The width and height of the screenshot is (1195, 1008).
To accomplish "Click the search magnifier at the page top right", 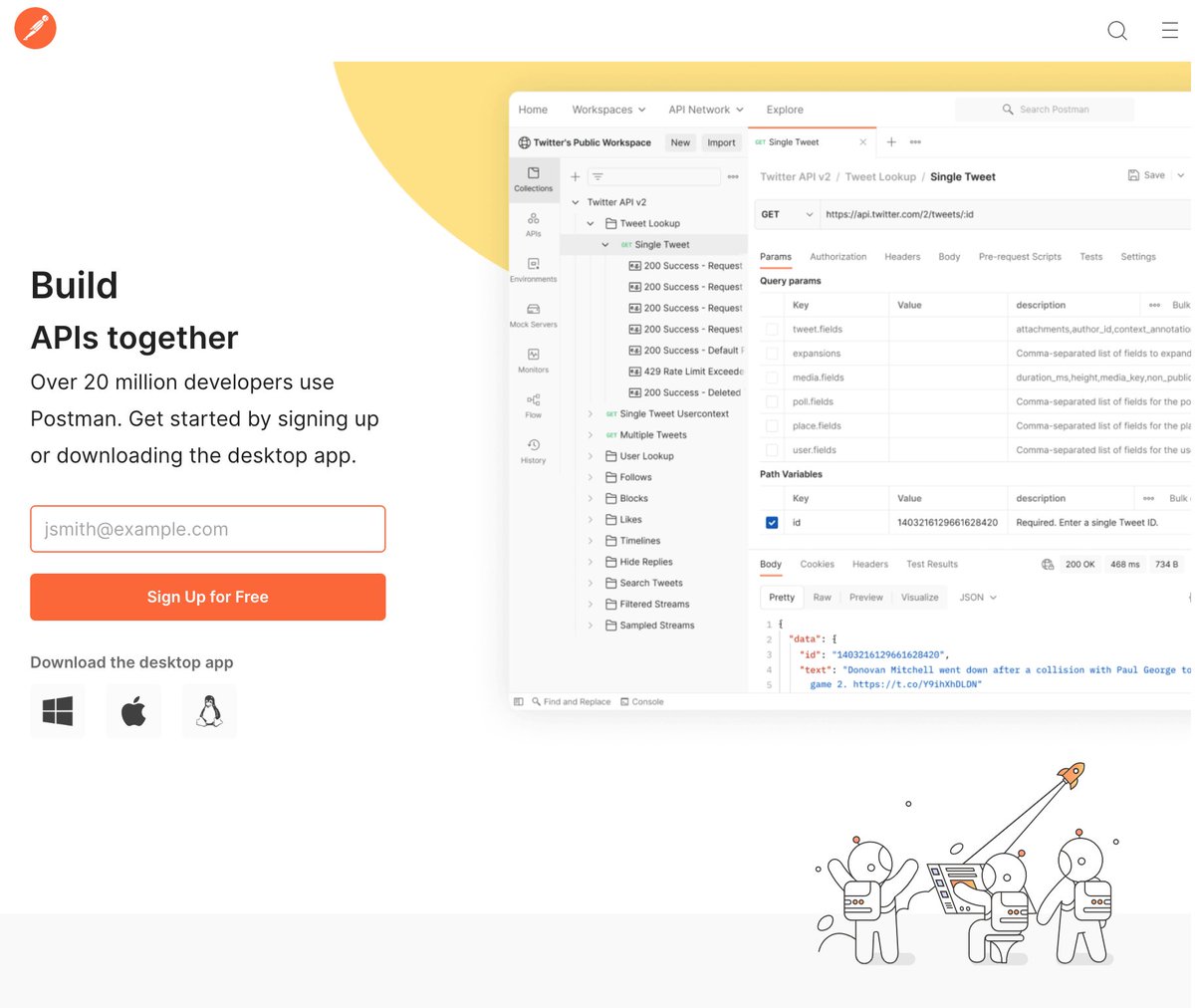I will tap(1117, 31).
